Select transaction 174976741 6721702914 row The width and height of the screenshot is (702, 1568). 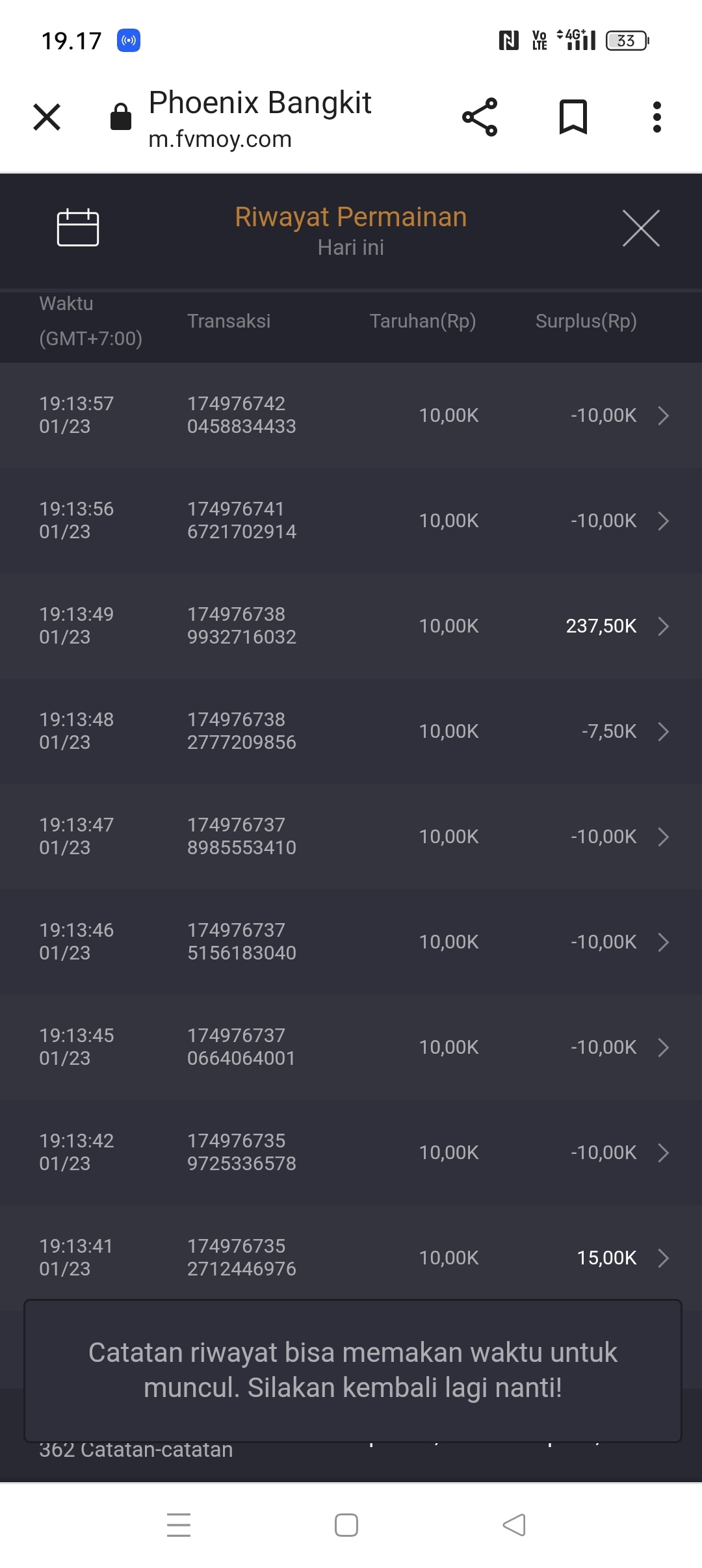[x=241, y=521]
